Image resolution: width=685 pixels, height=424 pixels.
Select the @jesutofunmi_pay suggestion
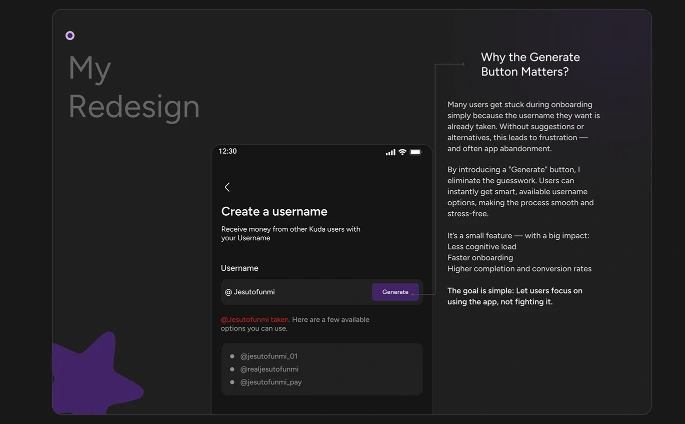click(x=270, y=382)
